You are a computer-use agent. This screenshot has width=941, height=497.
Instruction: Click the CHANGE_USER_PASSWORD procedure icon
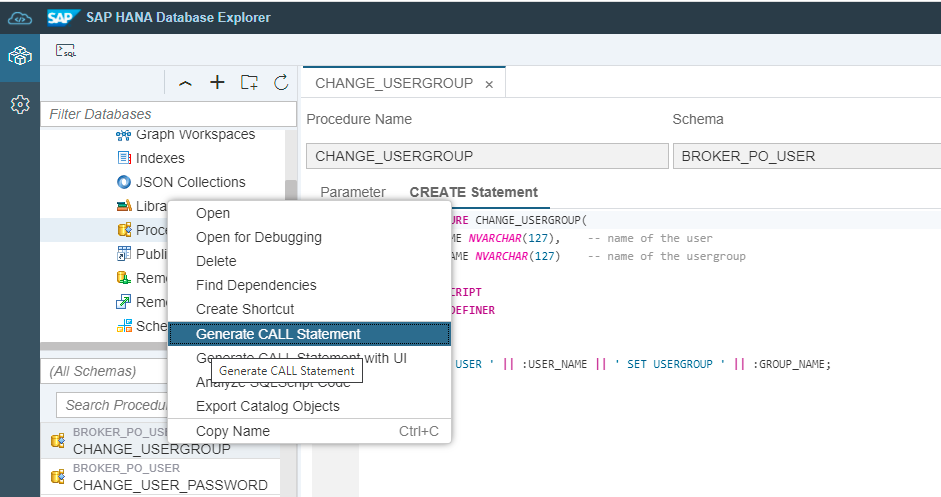tap(58, 477)
